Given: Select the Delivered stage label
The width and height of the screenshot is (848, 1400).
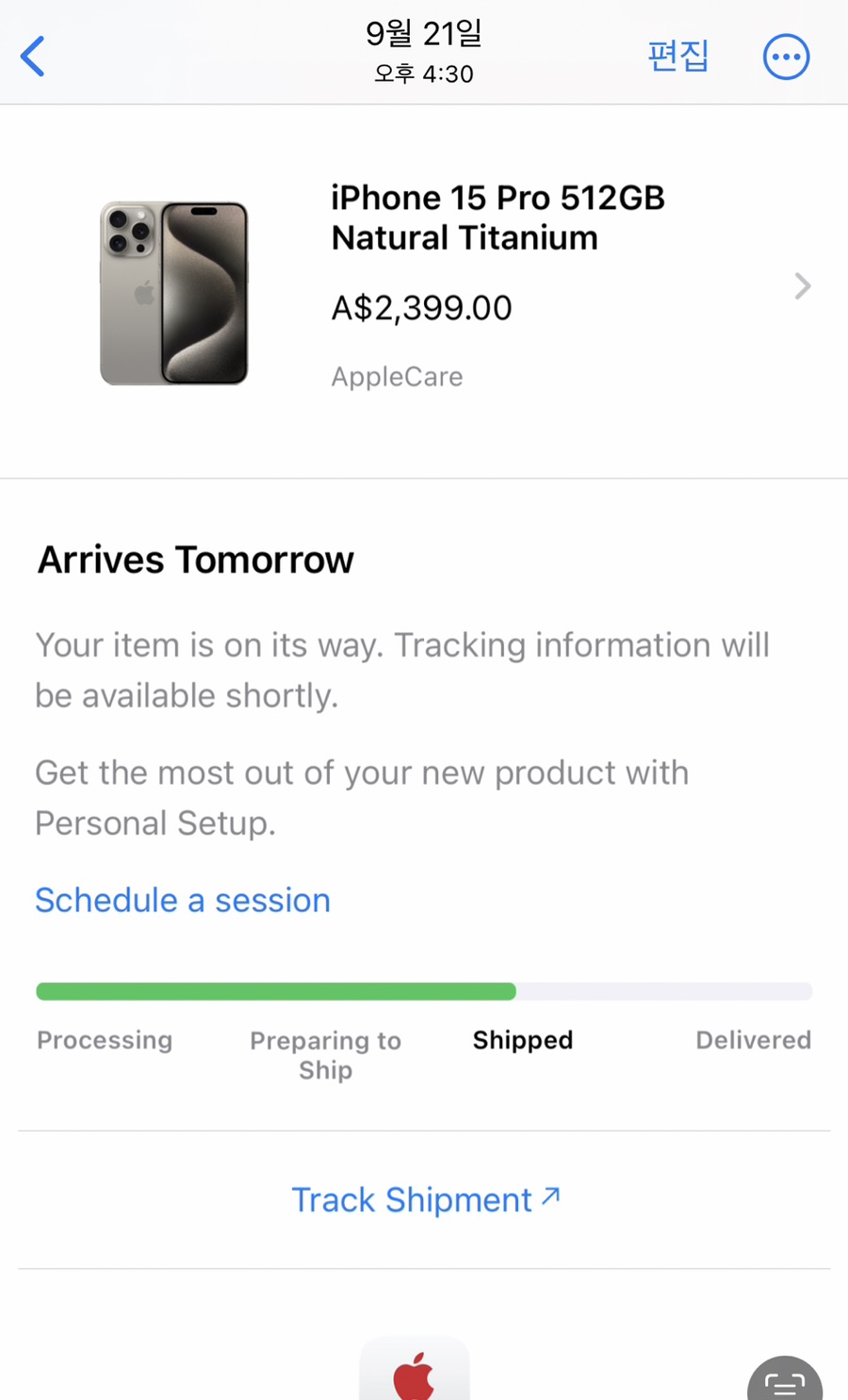Looking at the screenshot, I should pos(753,1040).
